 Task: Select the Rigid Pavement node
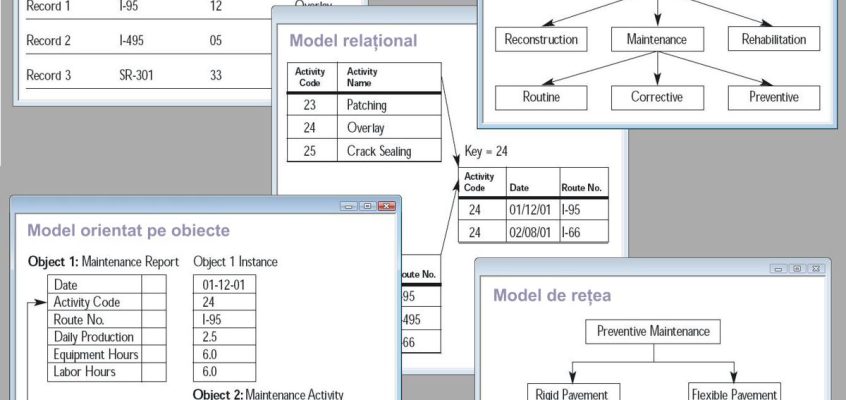573,392
